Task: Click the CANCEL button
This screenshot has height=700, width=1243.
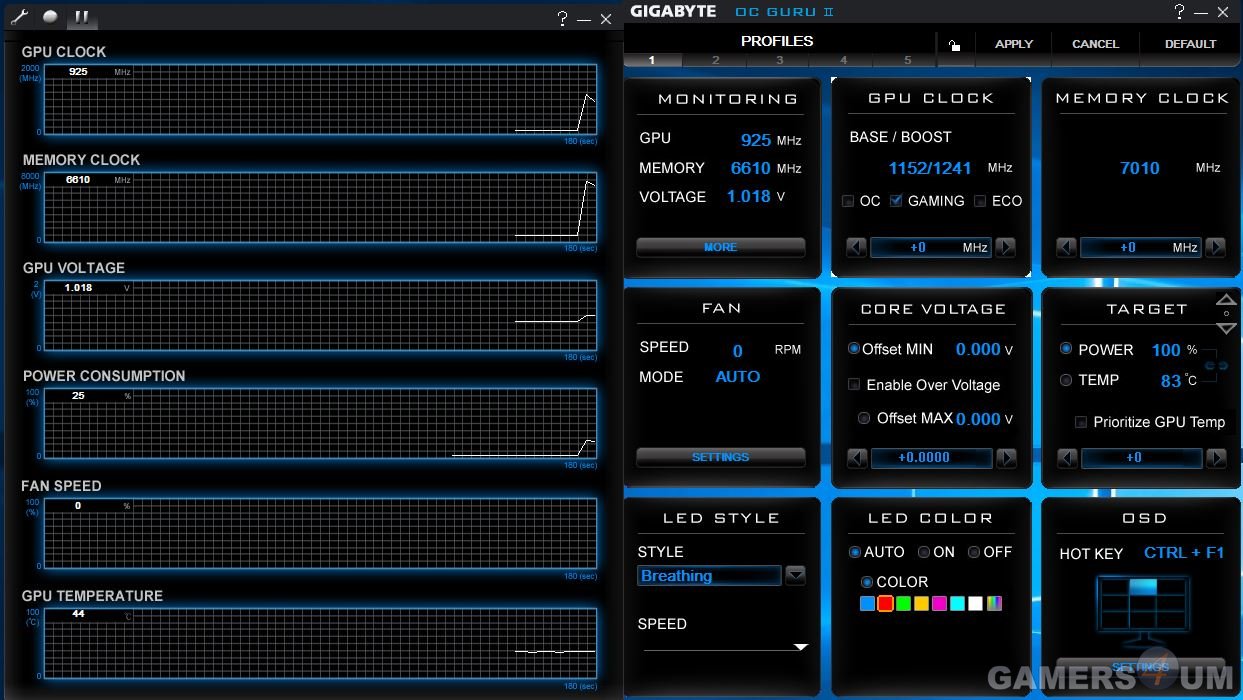Action: point(1095,44)
